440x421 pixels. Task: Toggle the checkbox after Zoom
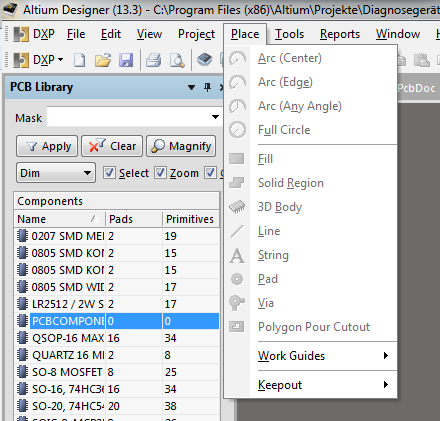[x=210, y=173]
